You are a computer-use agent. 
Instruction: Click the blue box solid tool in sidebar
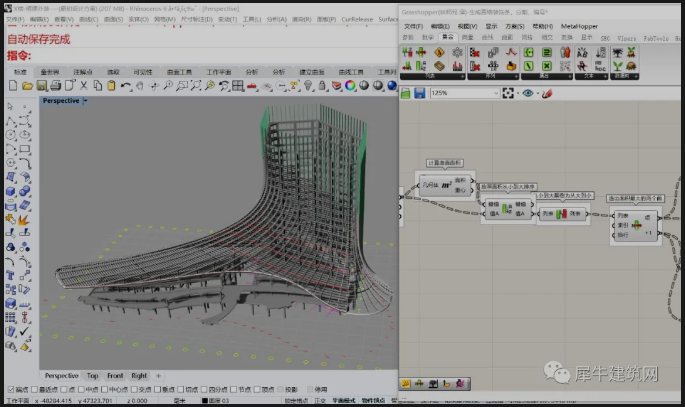tap(10, 191)
